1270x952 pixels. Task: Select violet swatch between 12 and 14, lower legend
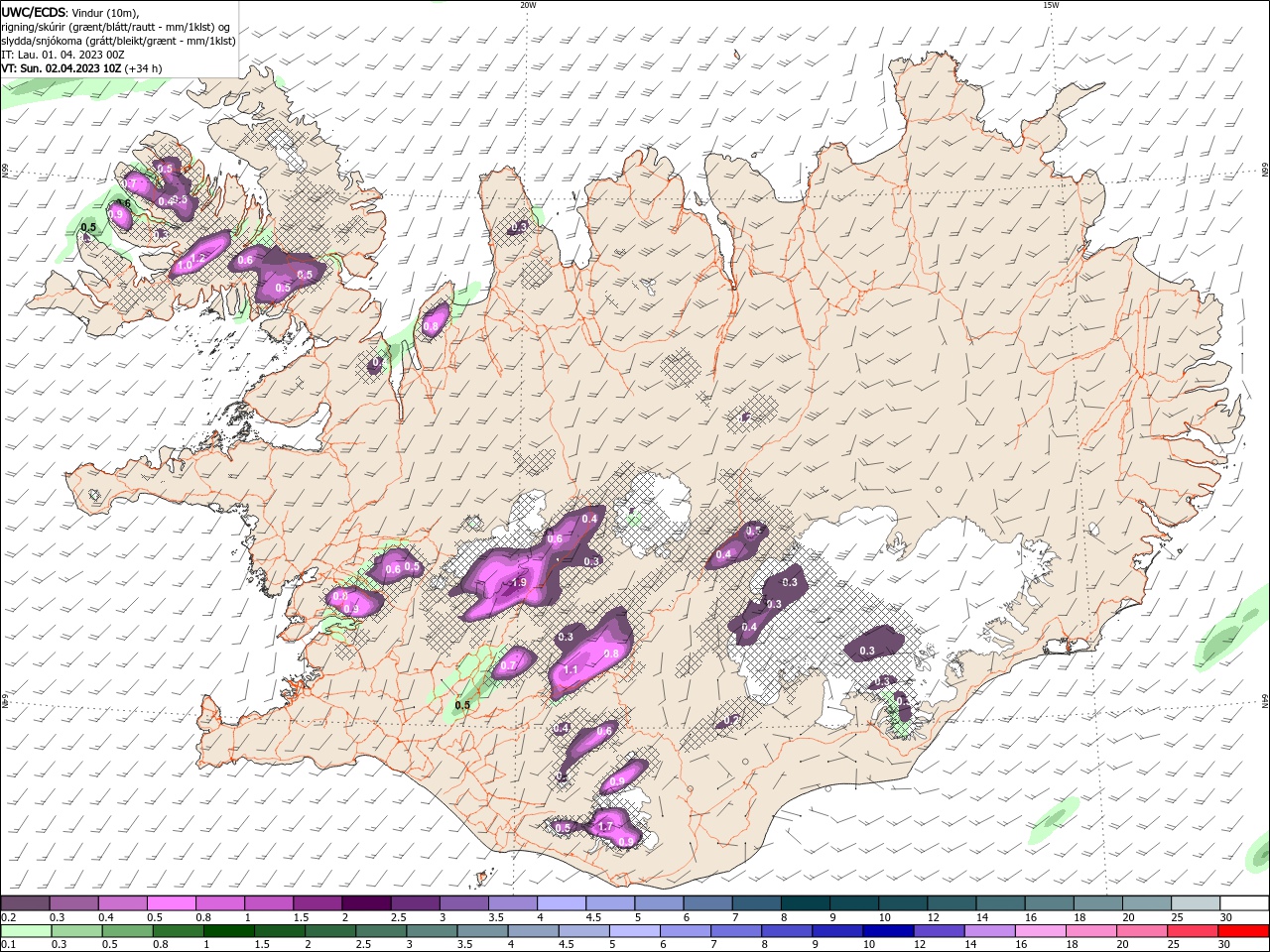(x=940, y=930)
